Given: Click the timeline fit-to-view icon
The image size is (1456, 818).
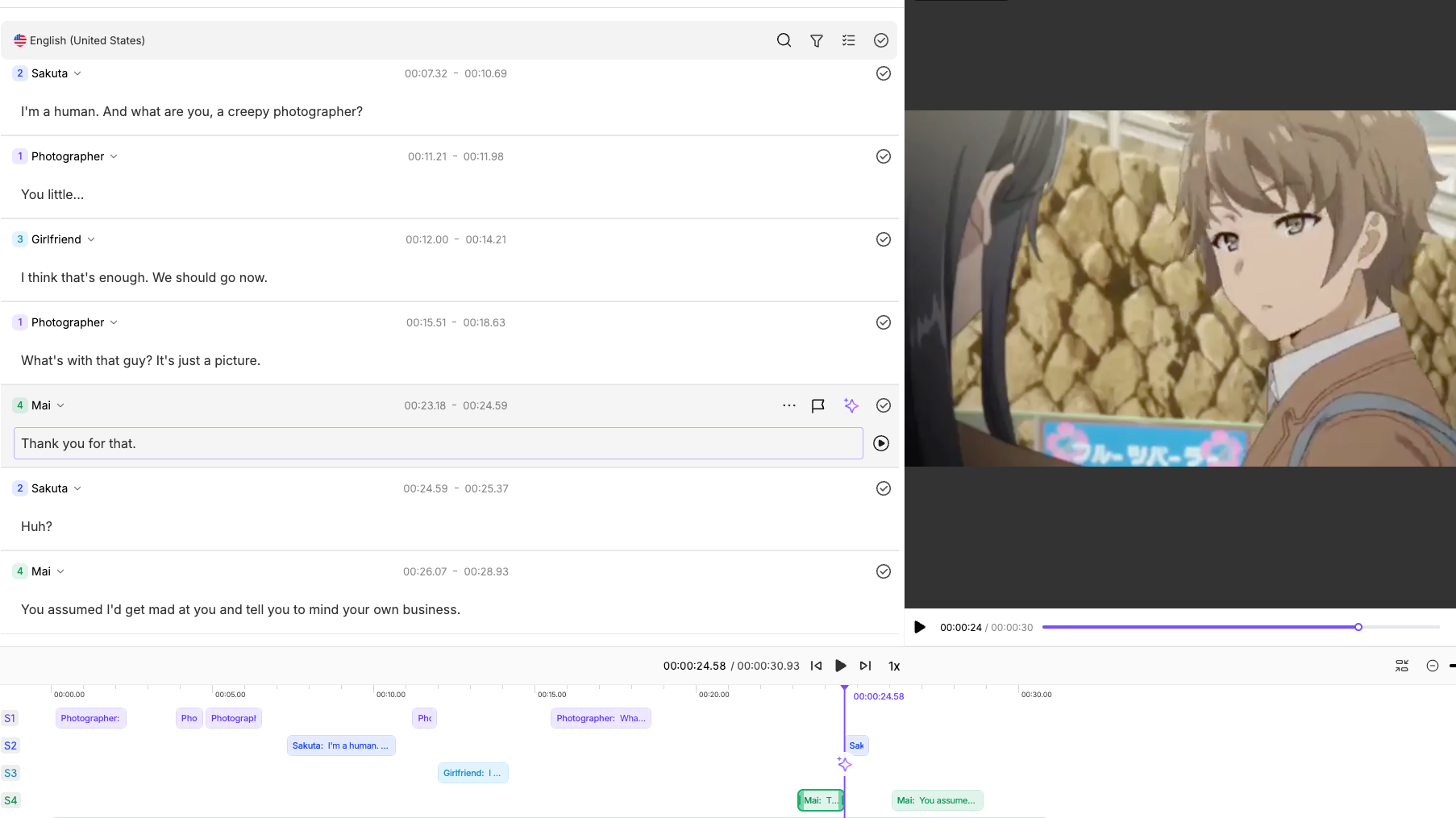Looking at the screenshot, I should [x=1402, y=666].
